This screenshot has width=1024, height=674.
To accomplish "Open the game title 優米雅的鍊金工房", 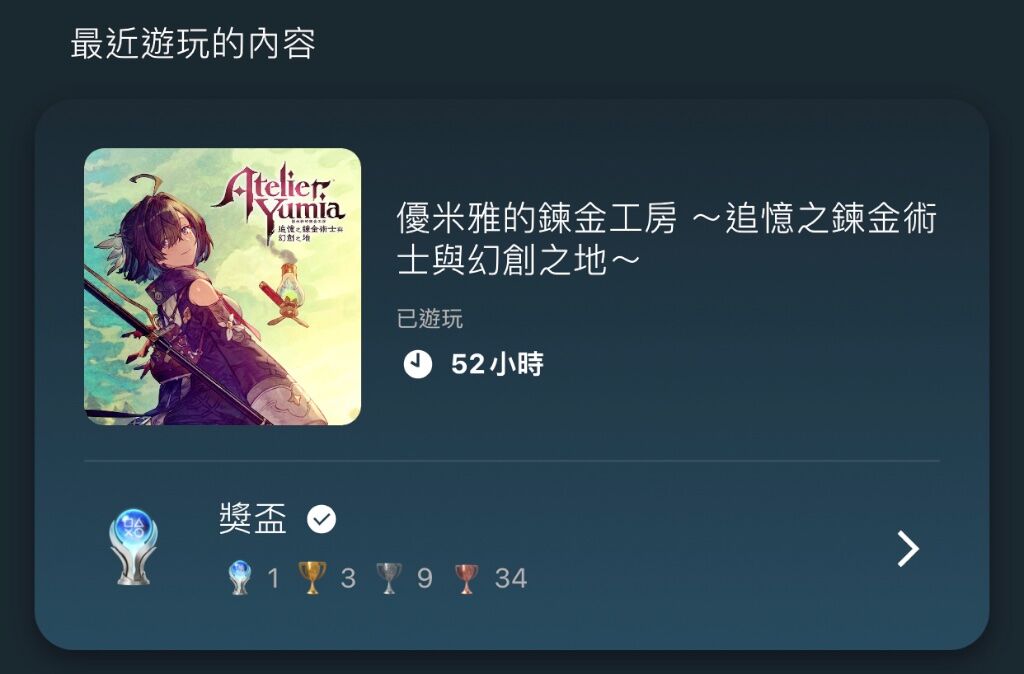I will point(537,218).
